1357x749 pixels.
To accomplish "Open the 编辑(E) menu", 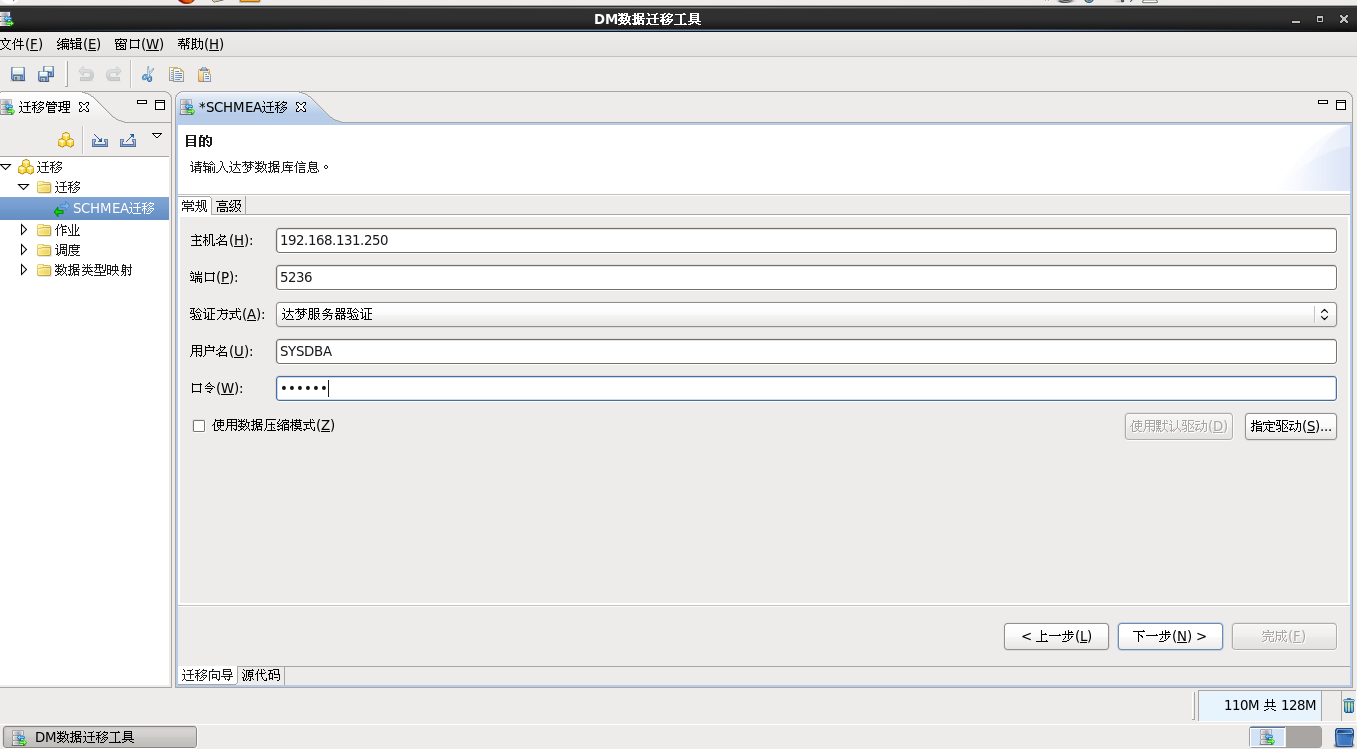I will (79, 44).
